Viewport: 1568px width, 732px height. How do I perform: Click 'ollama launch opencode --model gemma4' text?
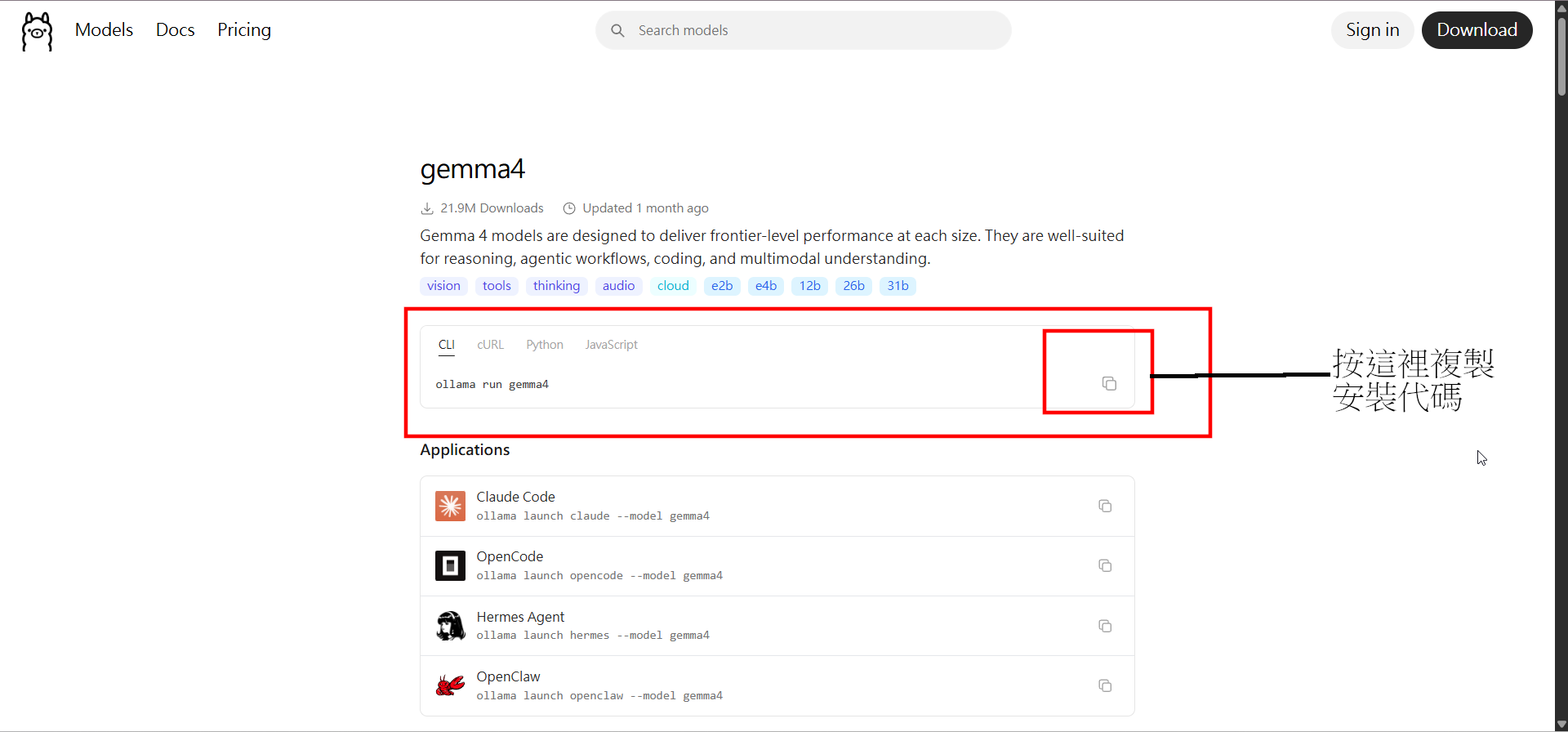600,576
